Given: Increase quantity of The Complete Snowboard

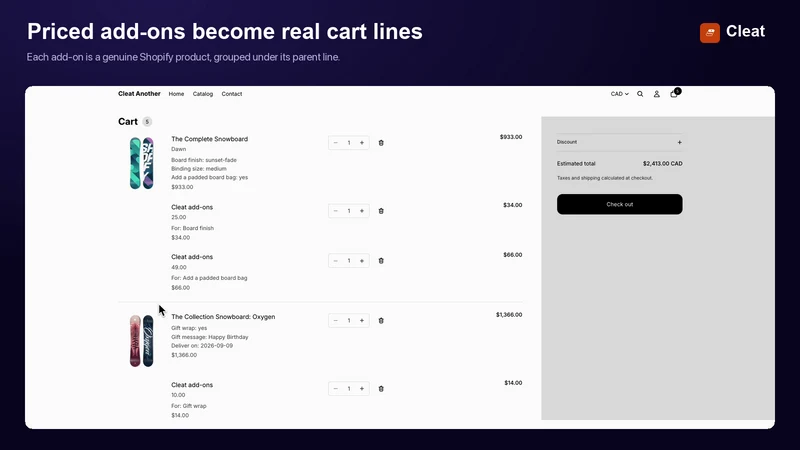Looking at the screenshot, I should 362,143.
